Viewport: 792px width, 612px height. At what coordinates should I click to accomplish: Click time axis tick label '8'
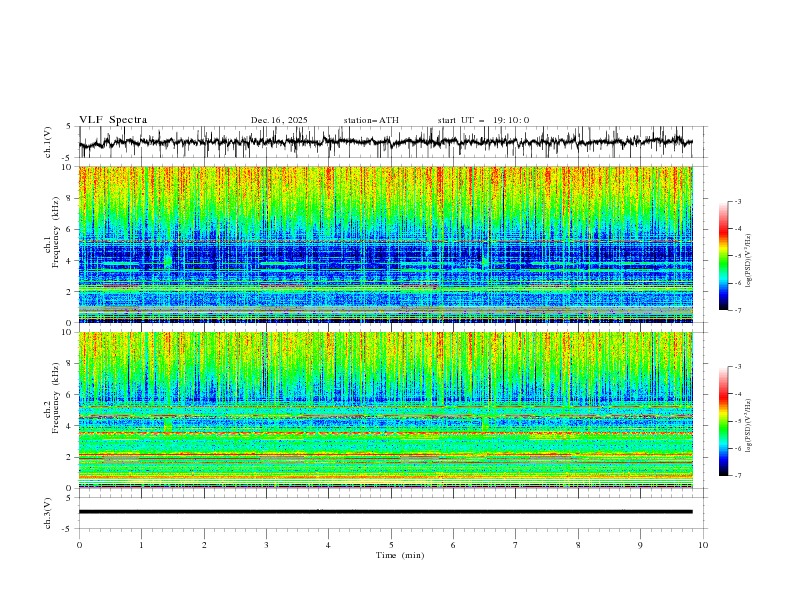[578, 545]
